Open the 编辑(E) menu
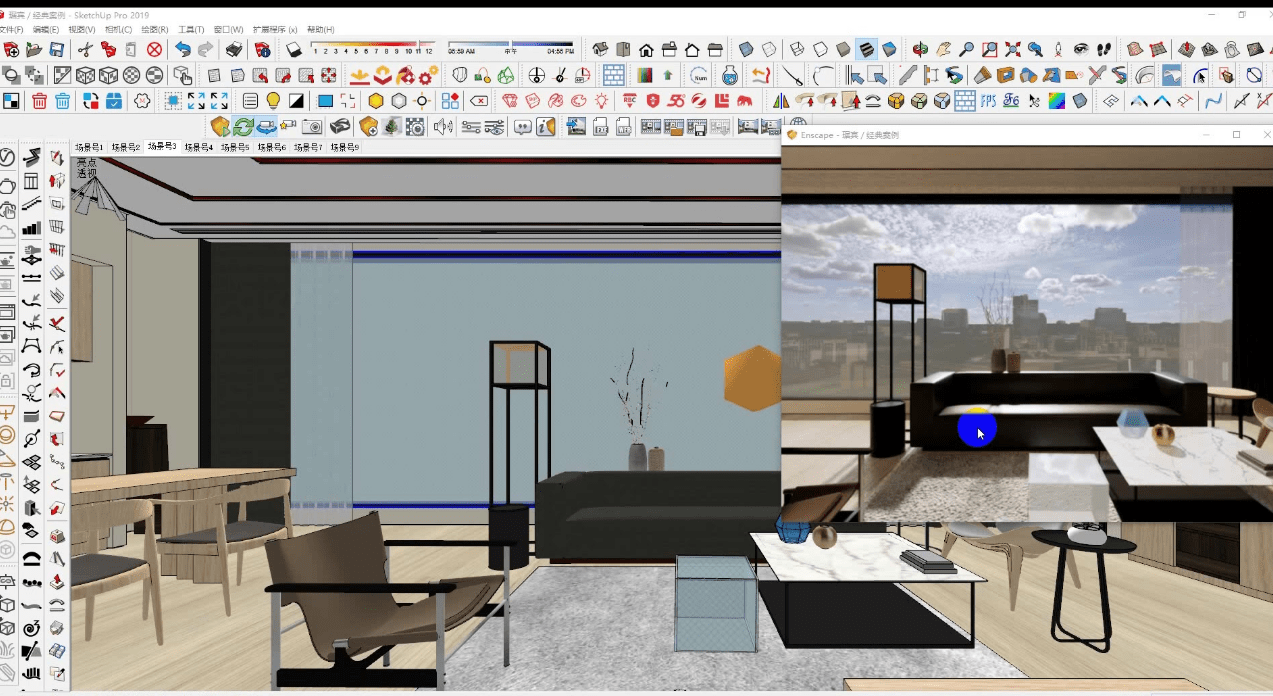Image resolution: width=1273 pixels, height=696 pixels. (x=46, y=30)
